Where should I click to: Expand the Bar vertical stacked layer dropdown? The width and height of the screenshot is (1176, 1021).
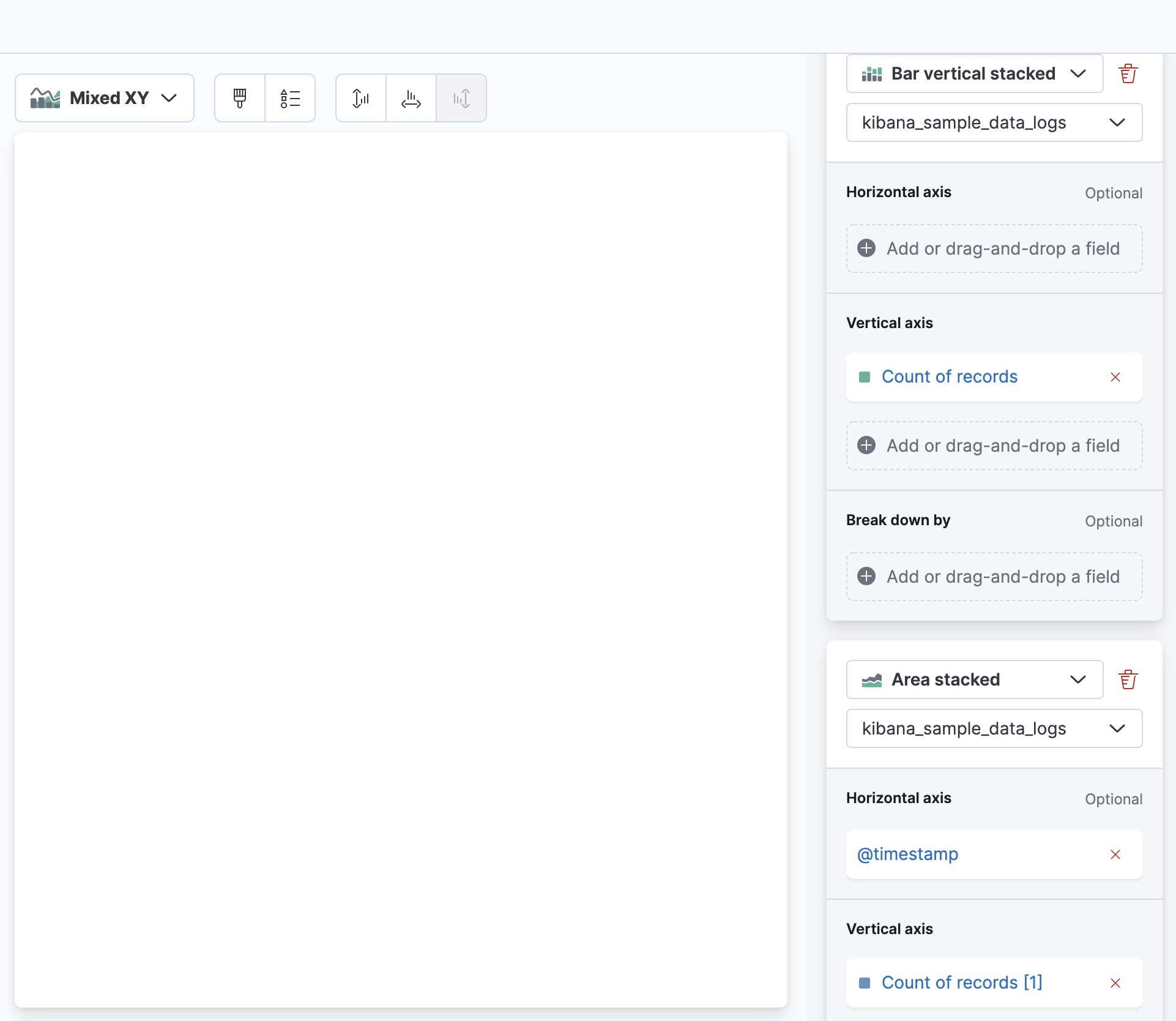tap(1079, 73)
